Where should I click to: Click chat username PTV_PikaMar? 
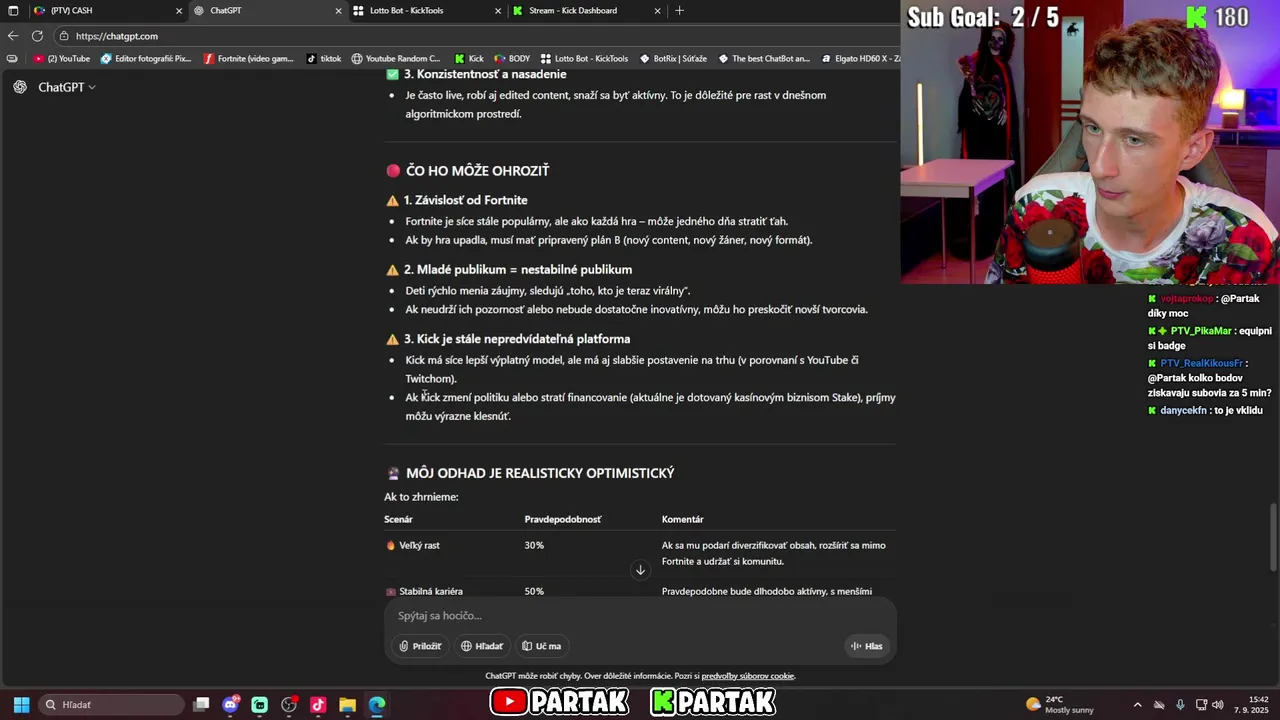pos(1201,331)
